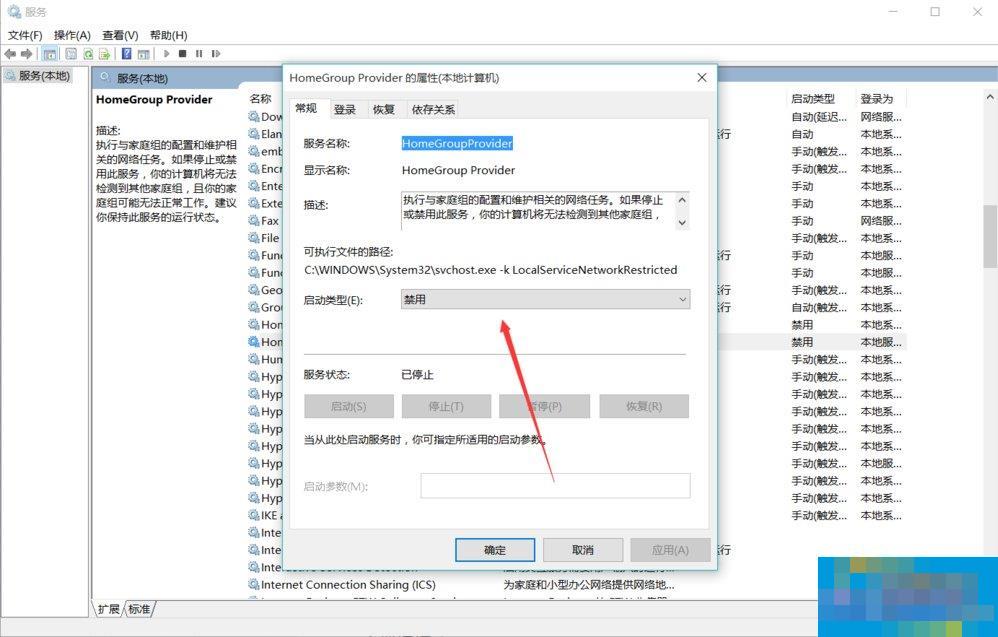Open the 文件(F) menu
The width and height of the screenshot is (998, 637).
coord(25,35)
